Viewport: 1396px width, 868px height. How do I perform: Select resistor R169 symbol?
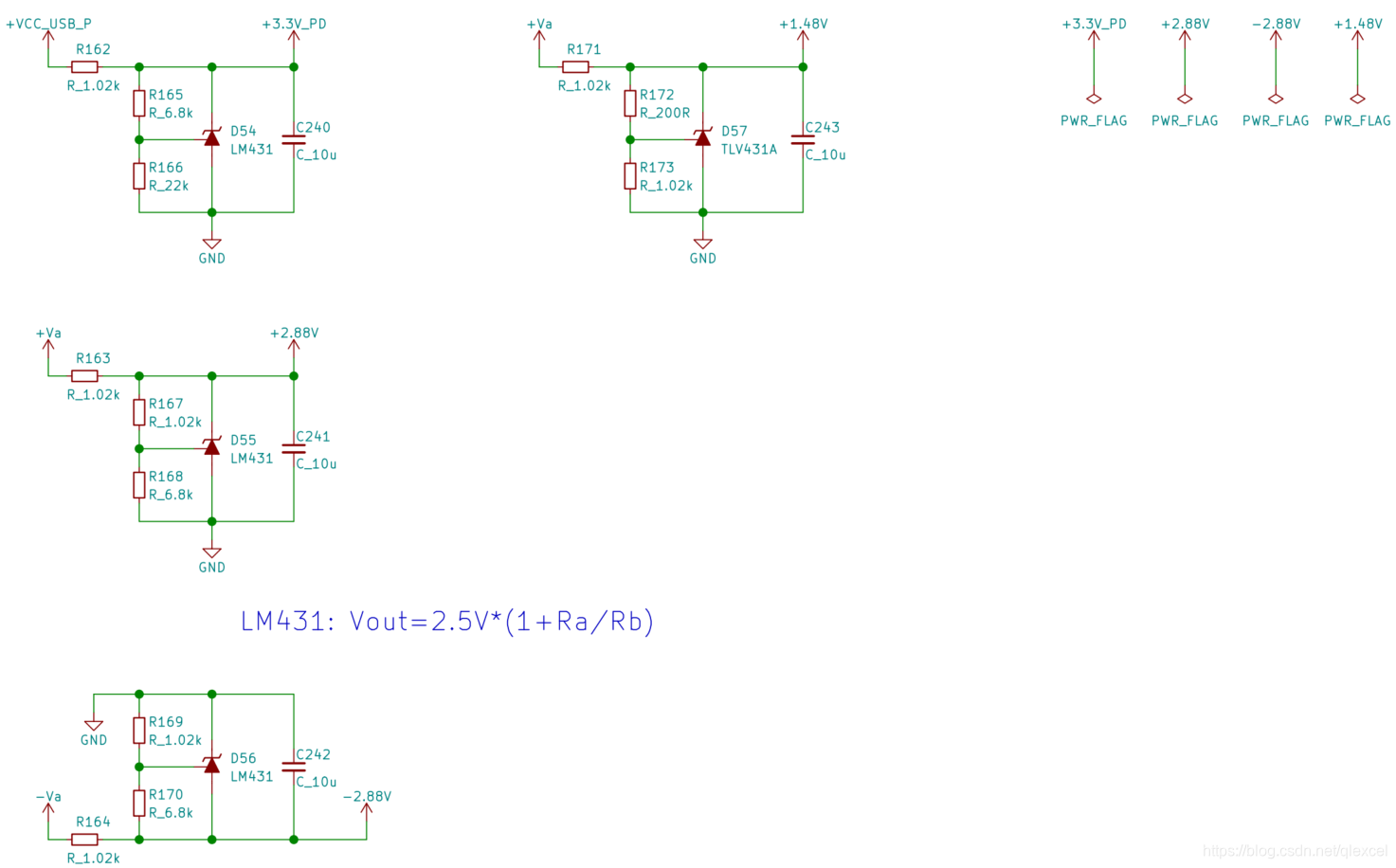click(139, 731)
